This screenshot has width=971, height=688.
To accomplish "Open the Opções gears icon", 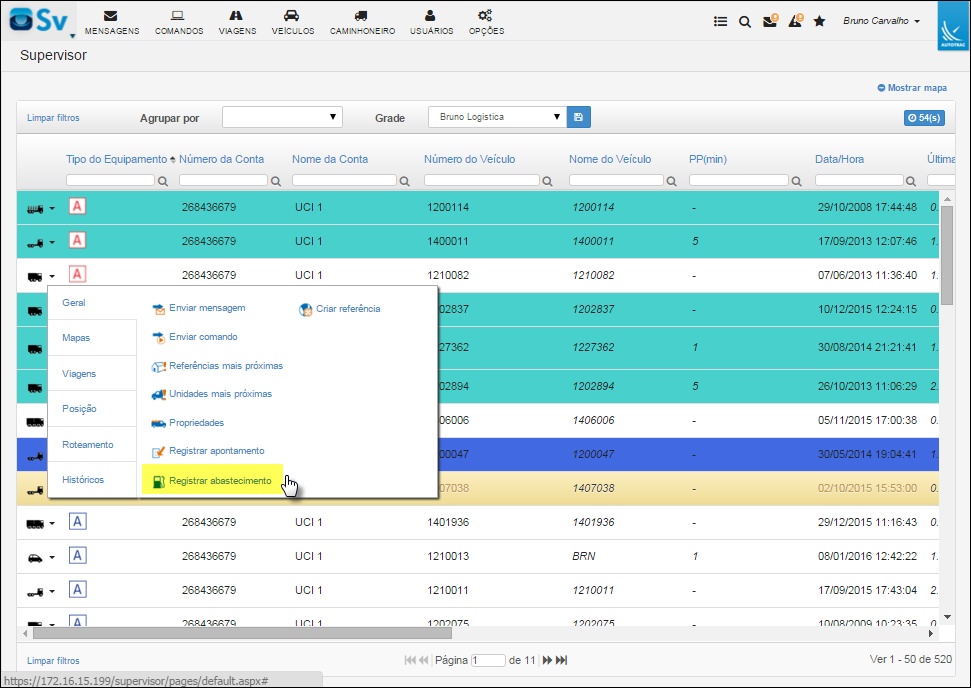I will (486, 17).
